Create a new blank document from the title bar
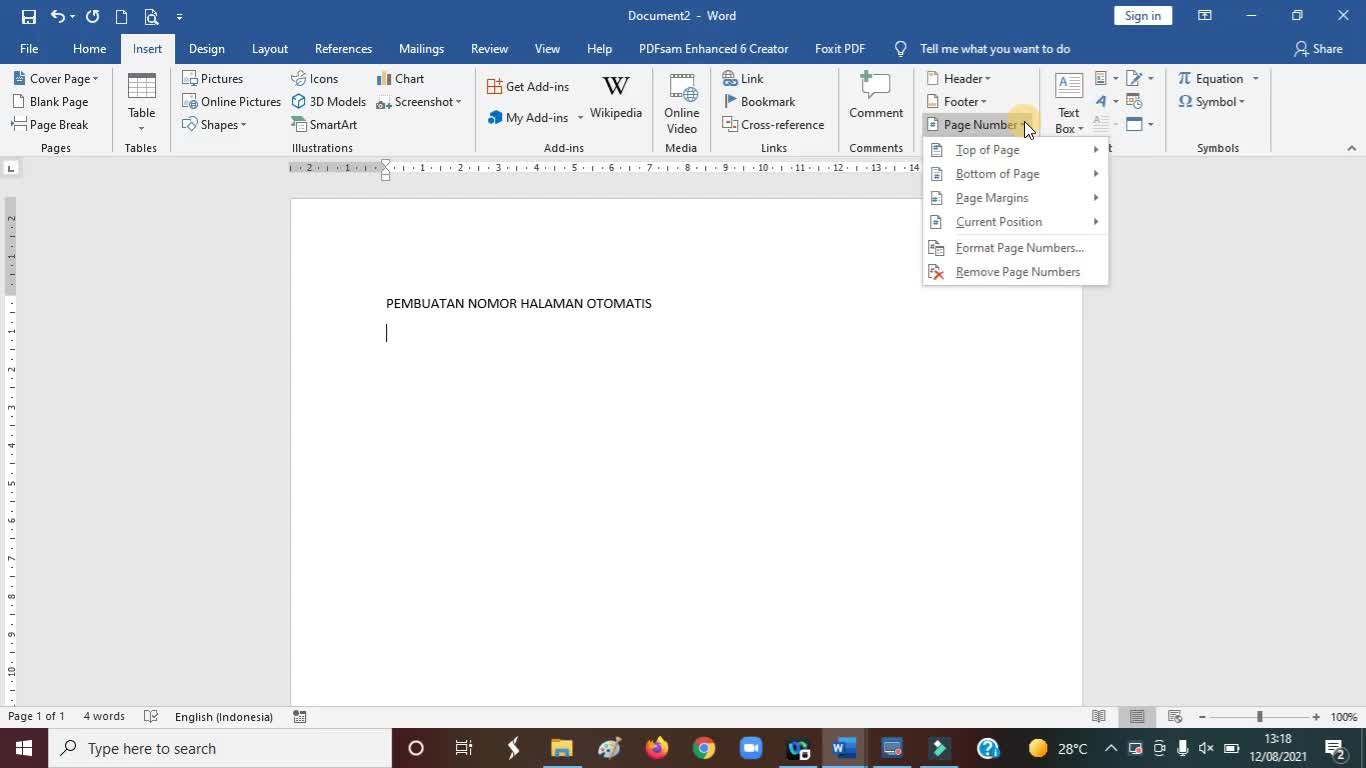1366x768 pixels. pyautogui.click(x=121, y=16)
